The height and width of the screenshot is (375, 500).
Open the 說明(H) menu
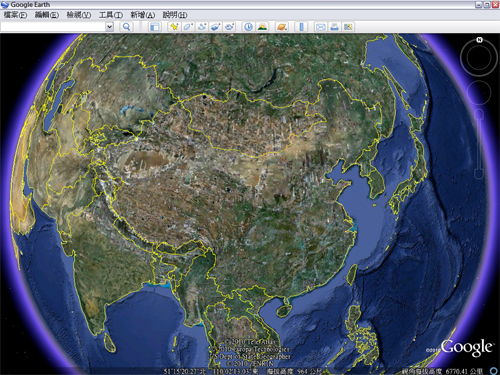175,15
